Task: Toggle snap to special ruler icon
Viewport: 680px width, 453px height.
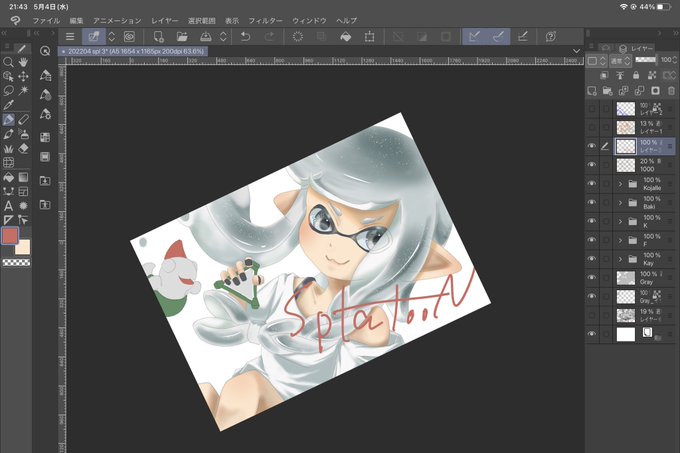Action: tap(499, 37)
